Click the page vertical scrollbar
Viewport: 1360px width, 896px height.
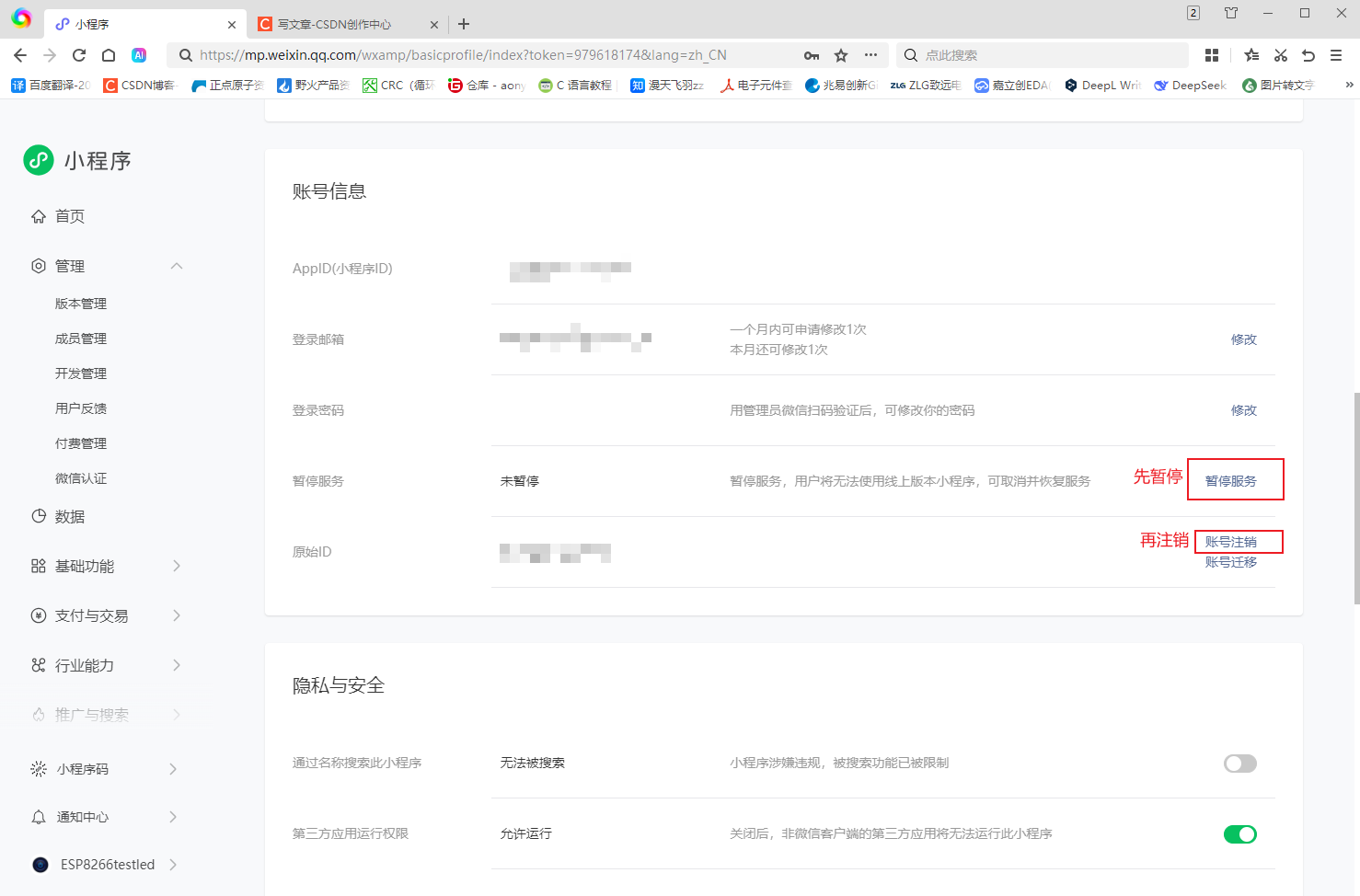[1356, 498]
